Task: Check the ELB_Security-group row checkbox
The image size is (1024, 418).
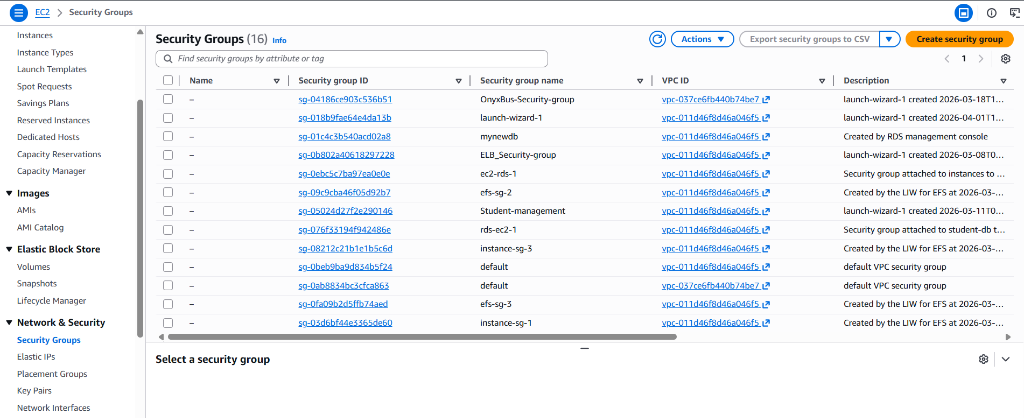Action: 168,155
